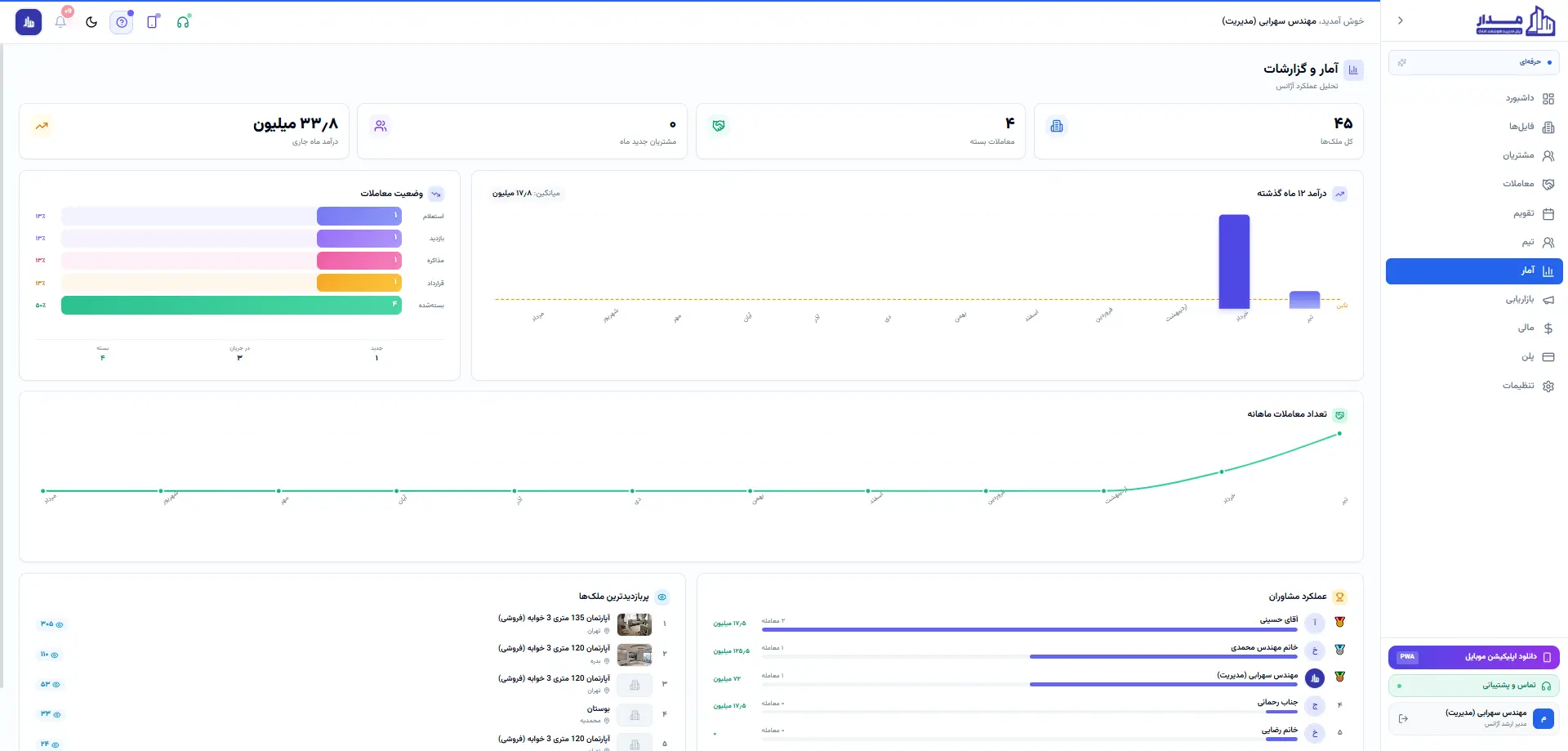The width and height of the screenshot is (1568, 751).
Task: Open تنظیمات in the sidebar
Action: click(x=1474, y=386)
